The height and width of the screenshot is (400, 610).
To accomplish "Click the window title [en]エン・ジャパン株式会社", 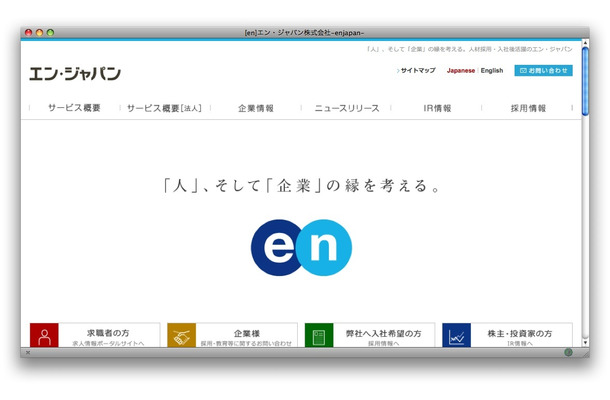I will [x=304, y=33].
